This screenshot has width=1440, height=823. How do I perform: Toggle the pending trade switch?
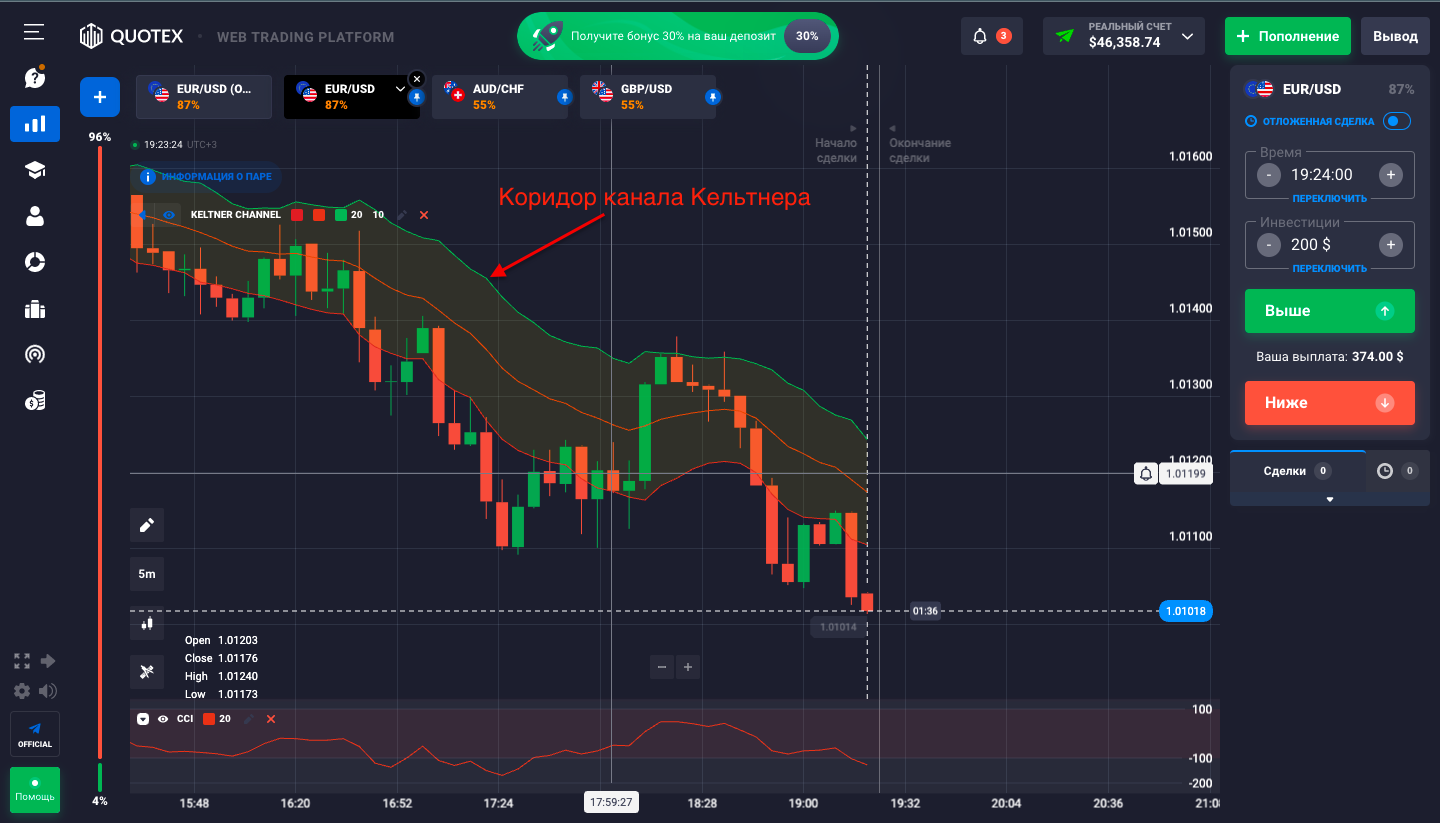pyautogui.click(x=1397, y=121)
